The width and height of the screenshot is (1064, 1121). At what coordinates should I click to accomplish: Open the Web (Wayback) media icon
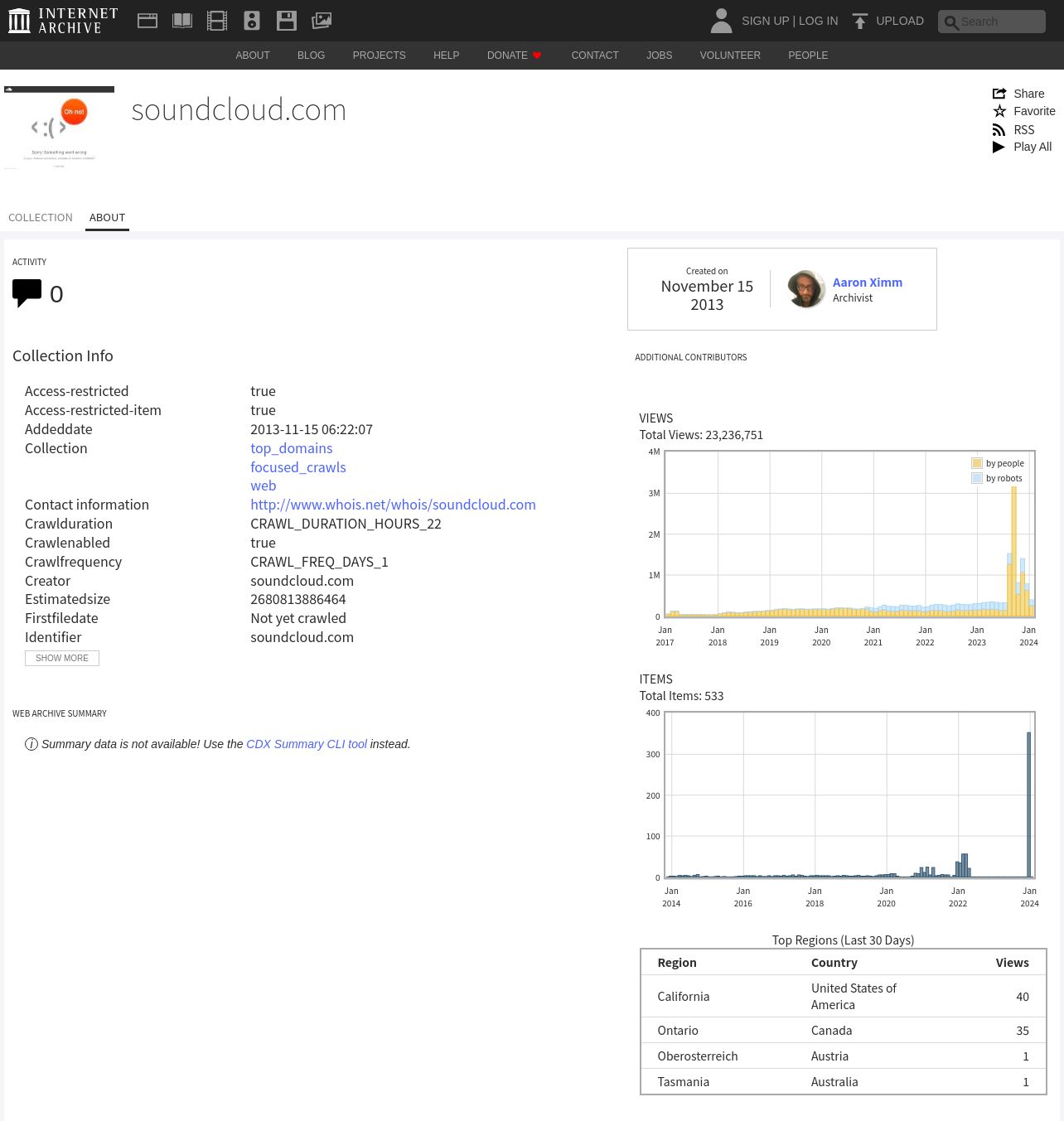pyautogui.click(x=148, y=21)
